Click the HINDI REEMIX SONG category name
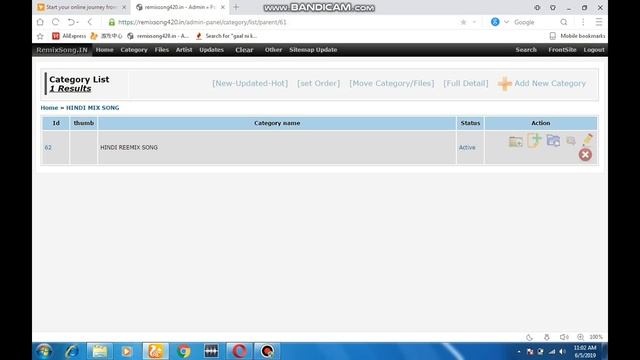640x360 pixels. [129, 147]
